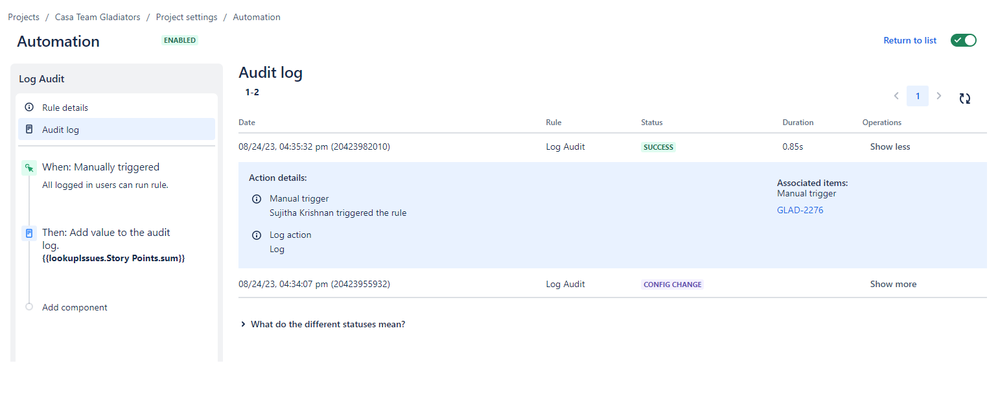Expand What do the different statuses mean

323,324
